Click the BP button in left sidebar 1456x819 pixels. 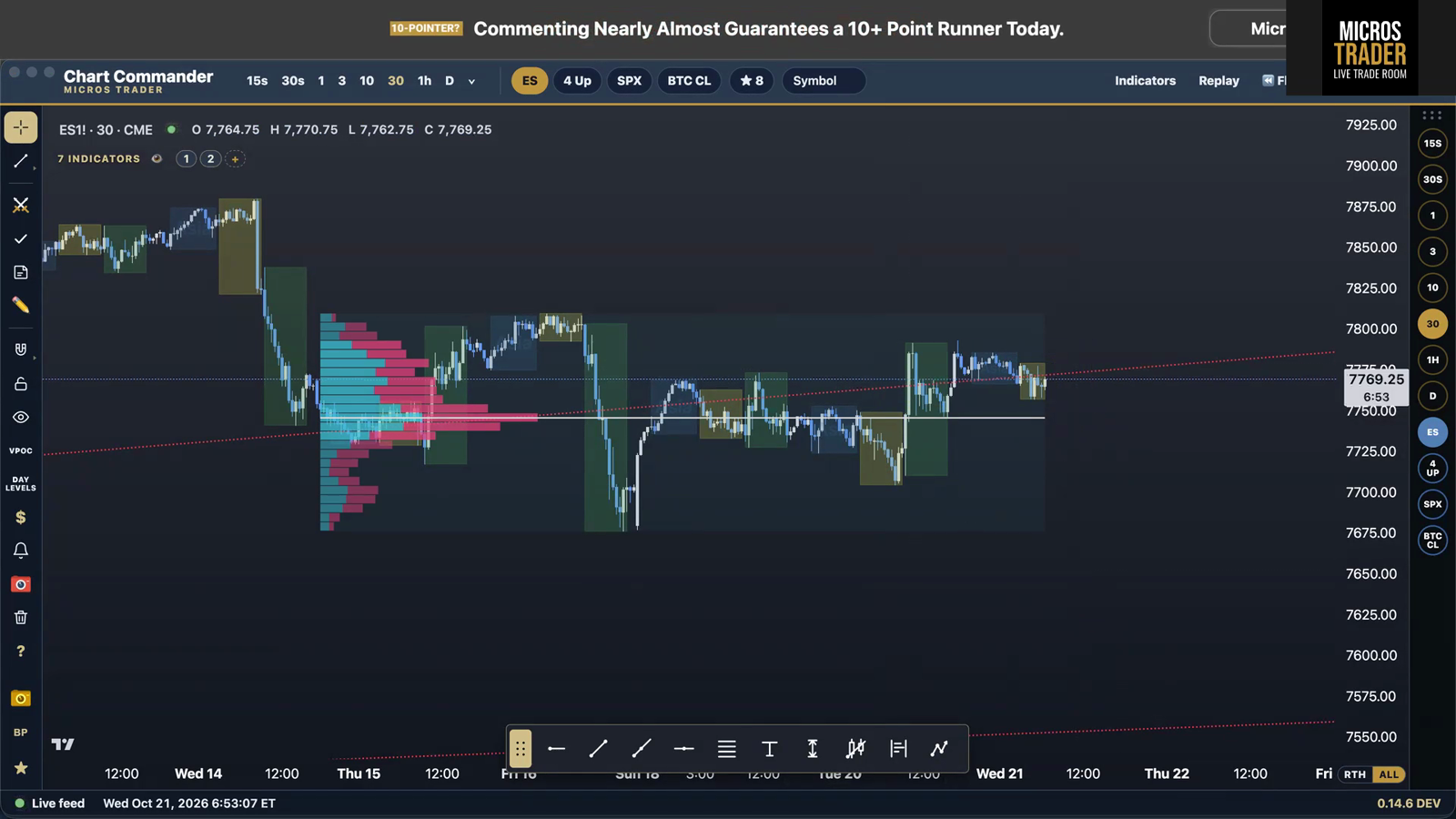pos(21,733)
